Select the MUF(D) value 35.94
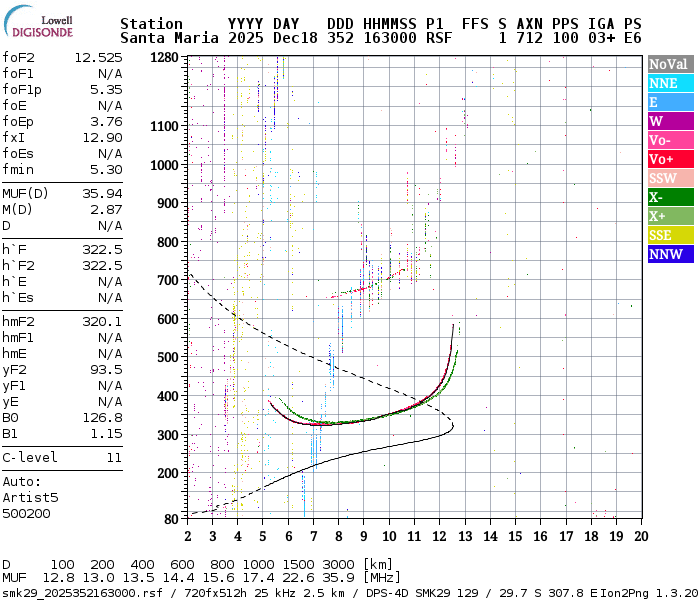Screen dimensions: 700x600 pyautogui.click(x=101, y=193)
